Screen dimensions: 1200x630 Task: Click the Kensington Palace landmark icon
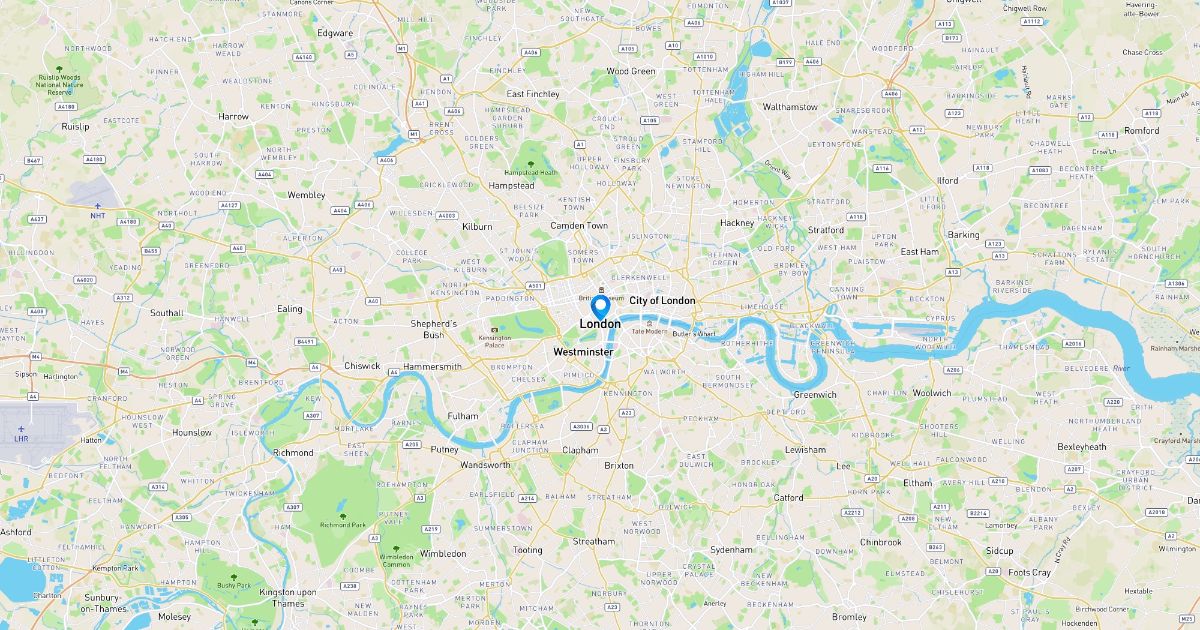[x=493, y=330]
